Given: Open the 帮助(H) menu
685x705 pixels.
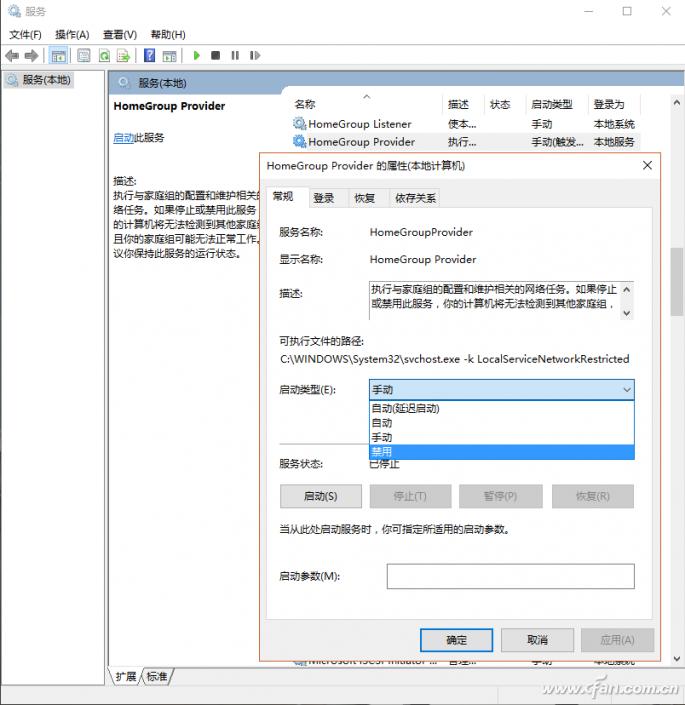Looking at the screenshot, I should (x=168, y=35).
